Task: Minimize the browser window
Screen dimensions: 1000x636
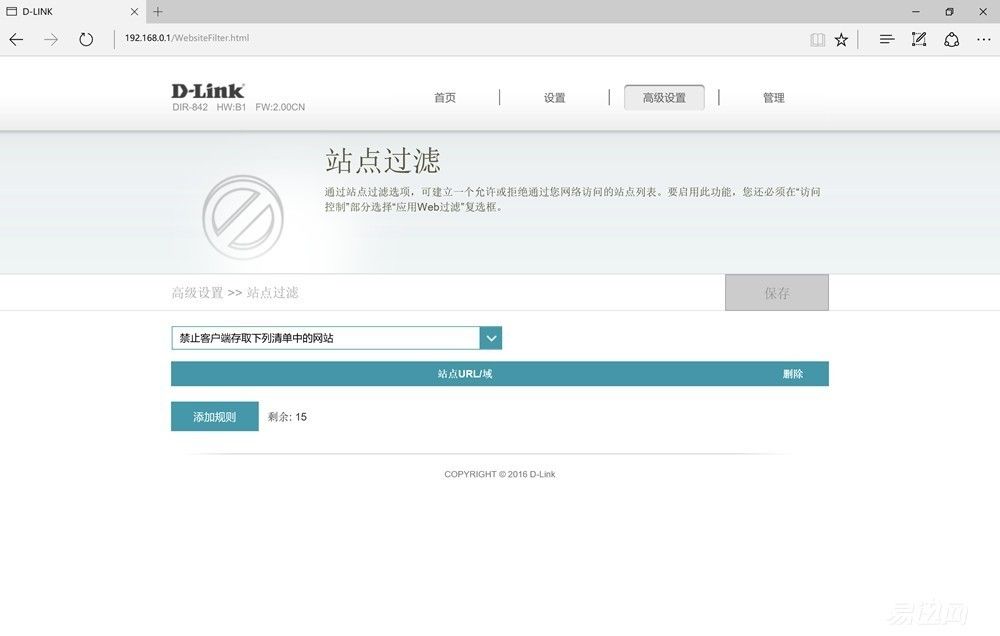Action: [916, 11]
